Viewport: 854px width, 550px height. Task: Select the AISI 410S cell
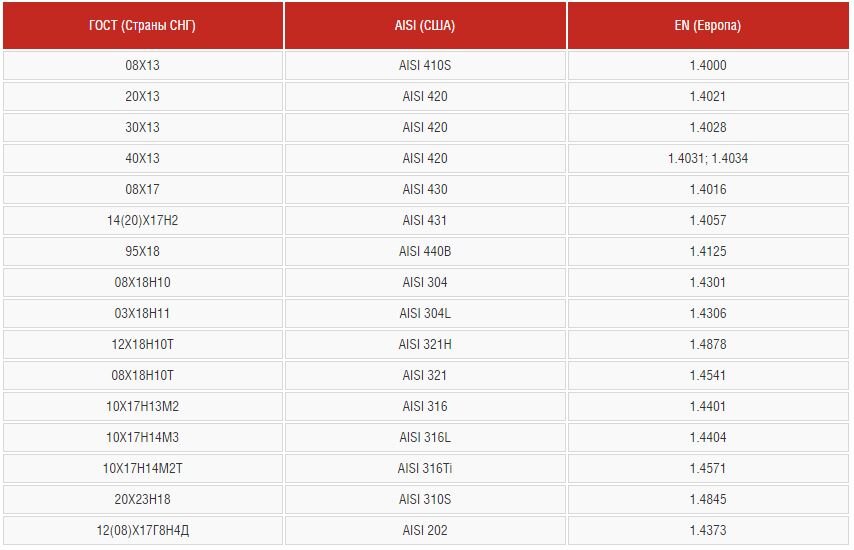click(425, 65)
